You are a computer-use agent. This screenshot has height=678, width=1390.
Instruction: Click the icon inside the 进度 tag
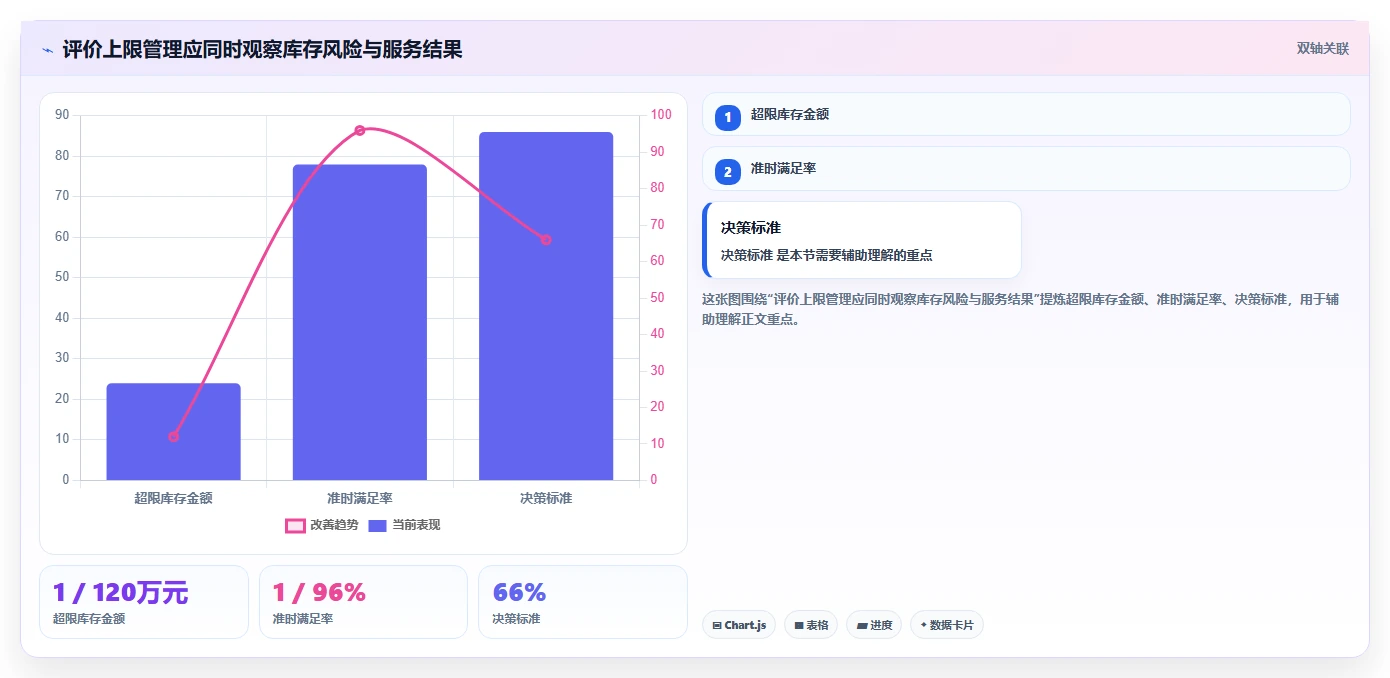click(x=862, y=625)
